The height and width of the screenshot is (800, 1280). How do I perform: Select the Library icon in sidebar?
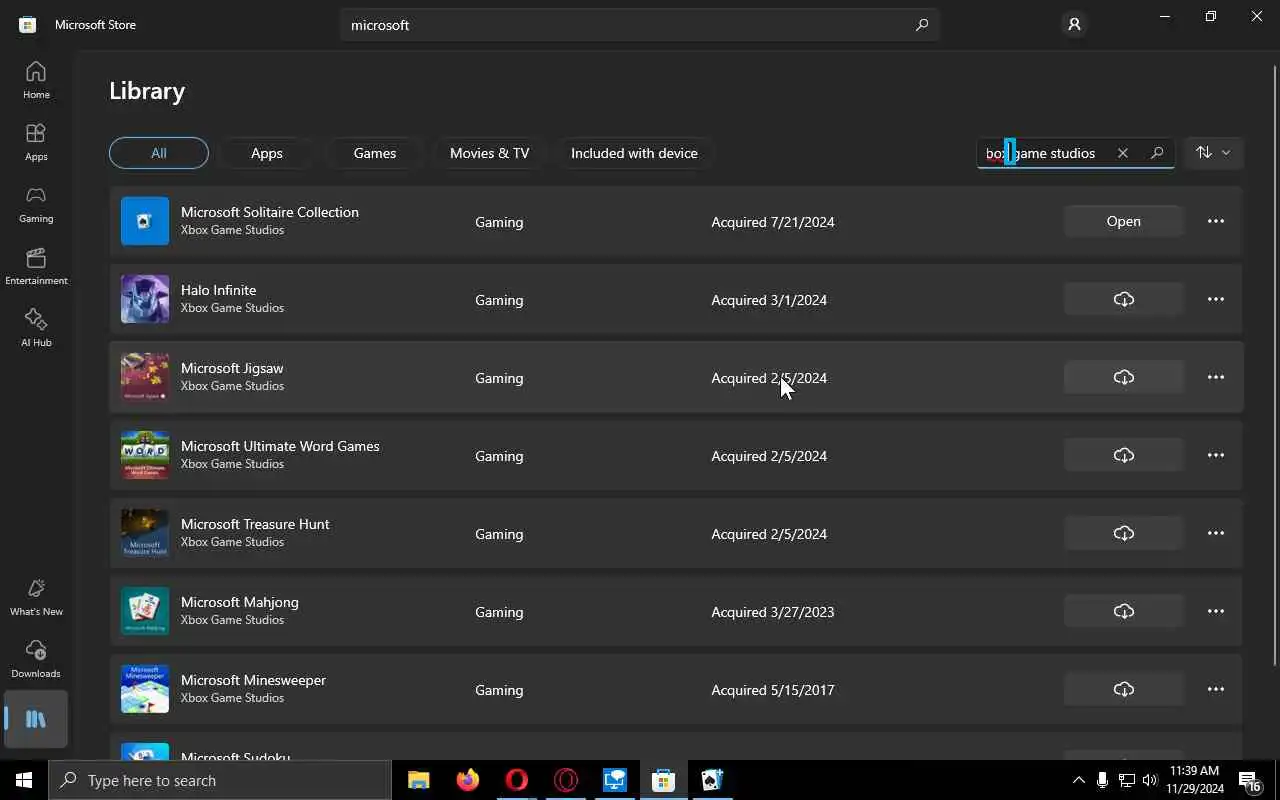tap(36, 719)
